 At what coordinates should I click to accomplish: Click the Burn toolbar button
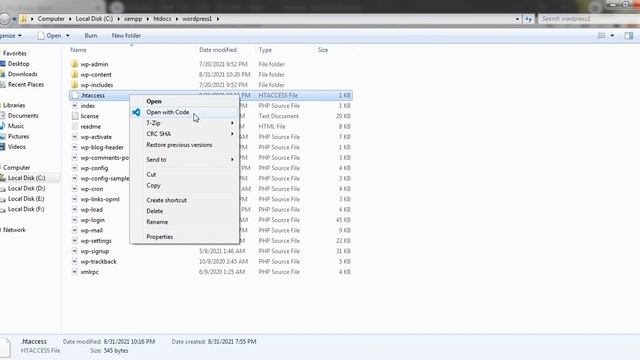click(x=91, y=36)
